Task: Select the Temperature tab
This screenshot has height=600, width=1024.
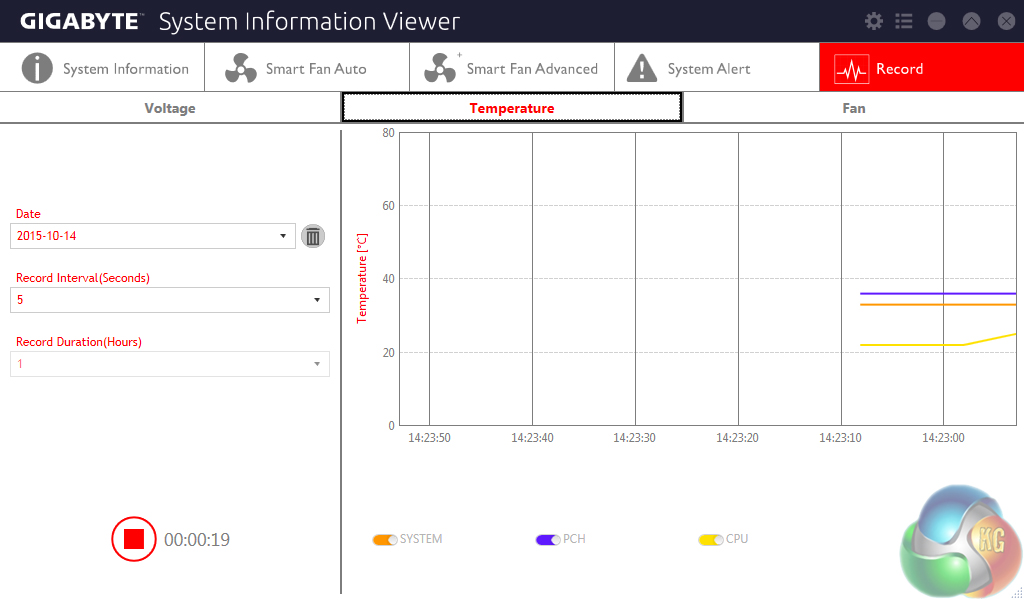Action: pyautogui.click(x=512, y=108)
